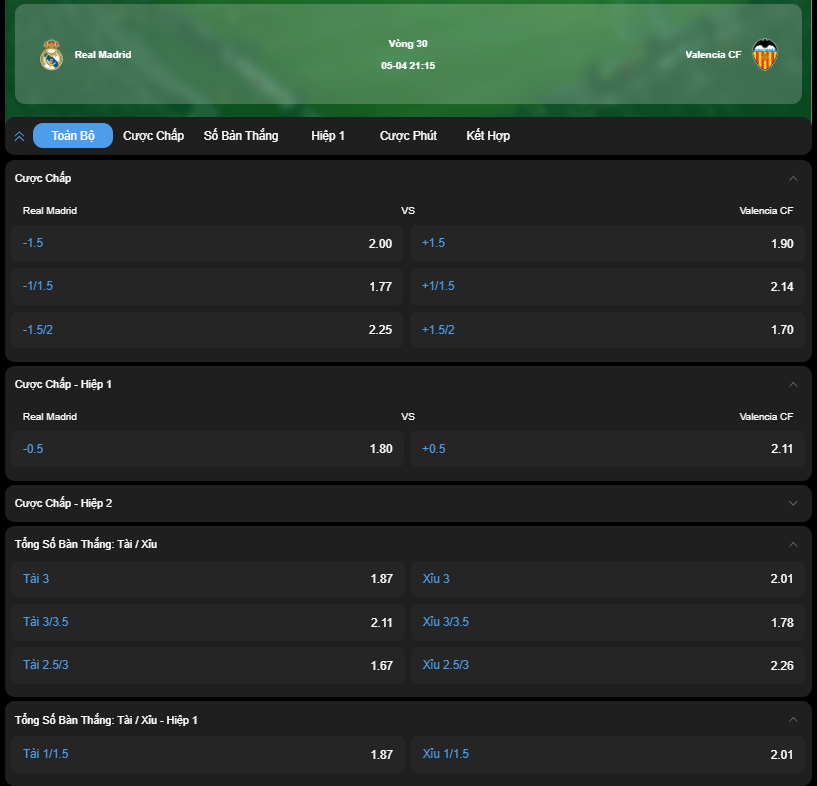Click the match time 05-04 21:15
817x786 pixels.
tap(408, 66)
